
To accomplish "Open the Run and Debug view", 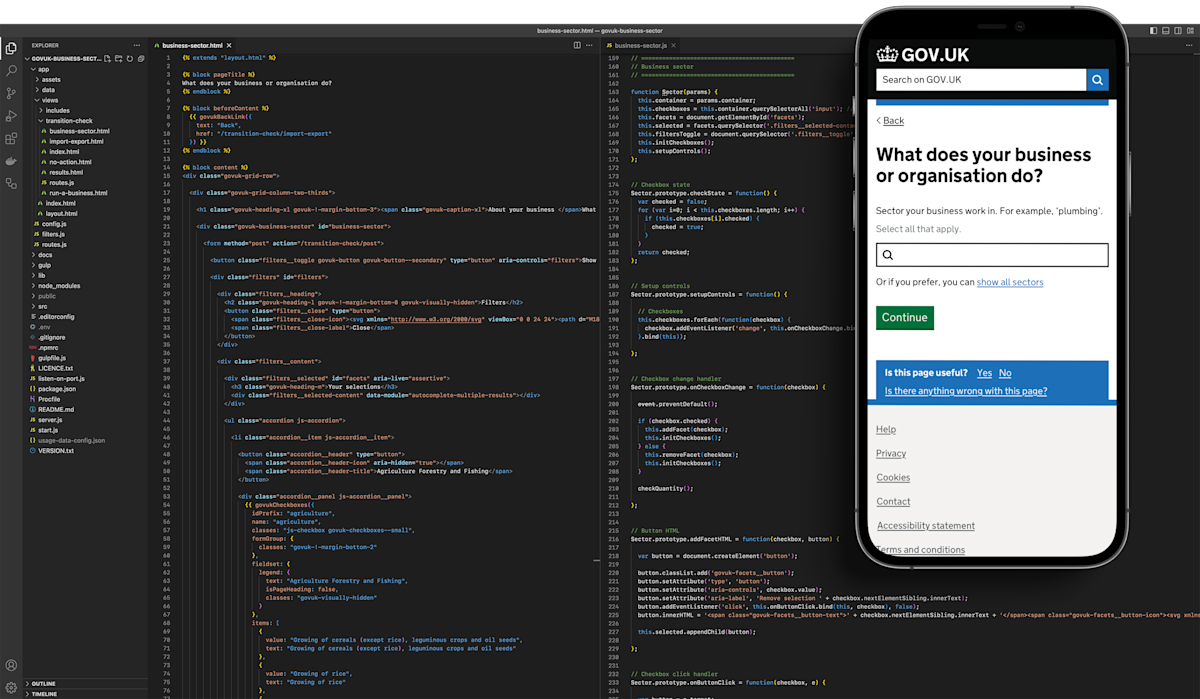I will point(11,116).
